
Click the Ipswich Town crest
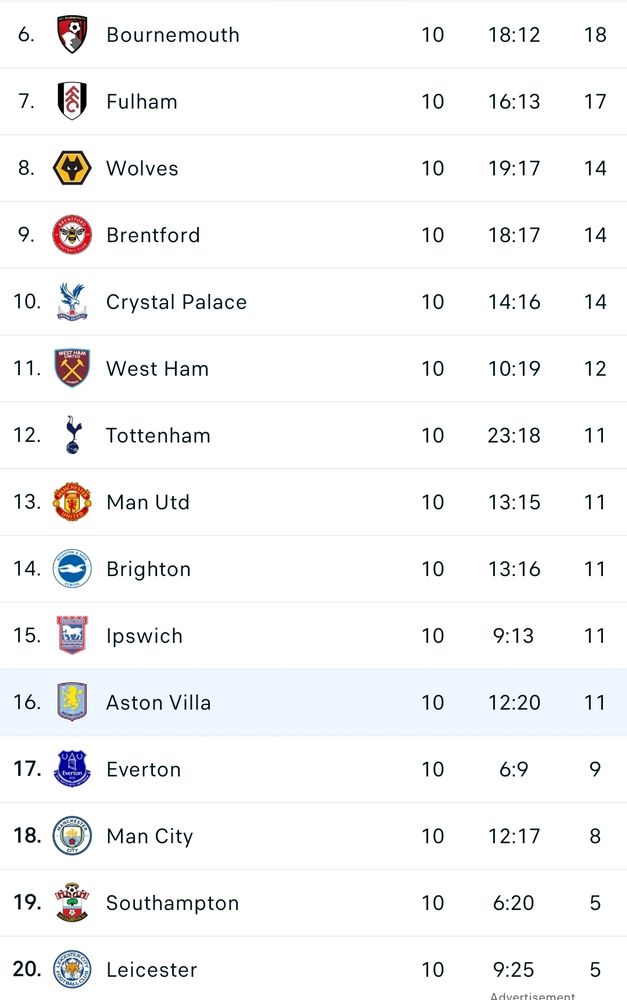tap(72, 635)
